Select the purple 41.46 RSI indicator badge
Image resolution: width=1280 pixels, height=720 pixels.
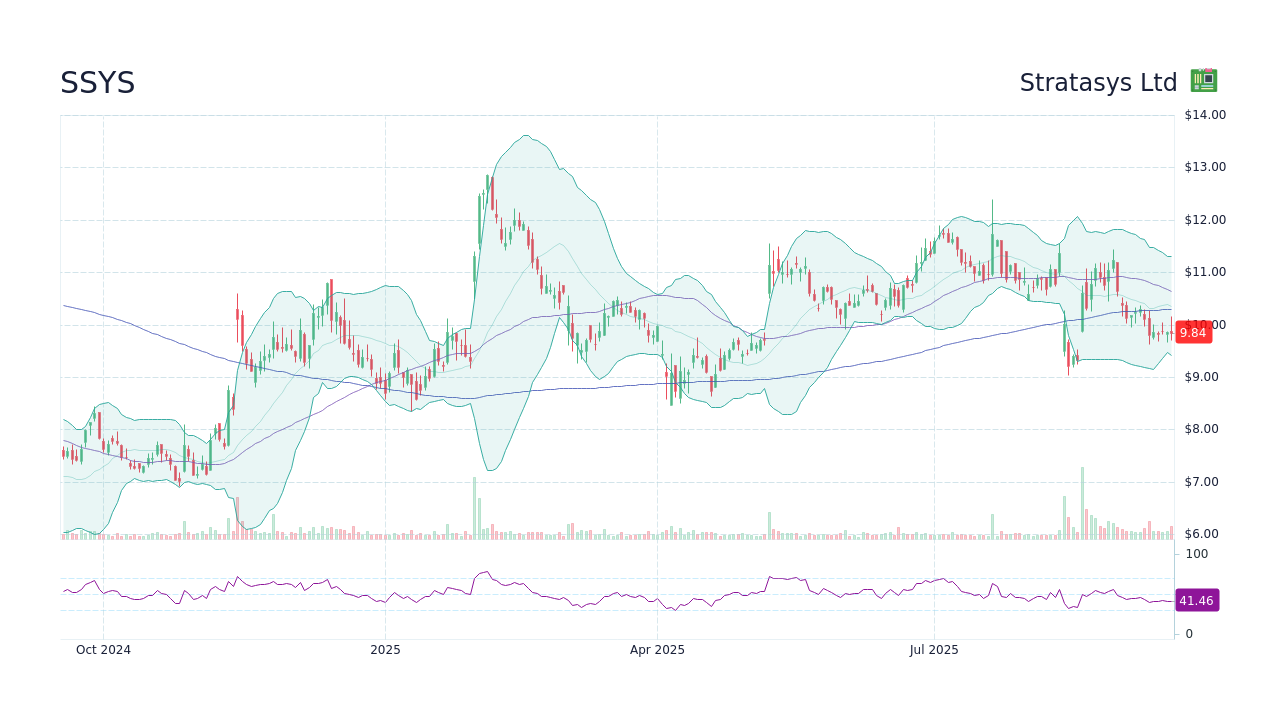click(x=1196, y=600)
